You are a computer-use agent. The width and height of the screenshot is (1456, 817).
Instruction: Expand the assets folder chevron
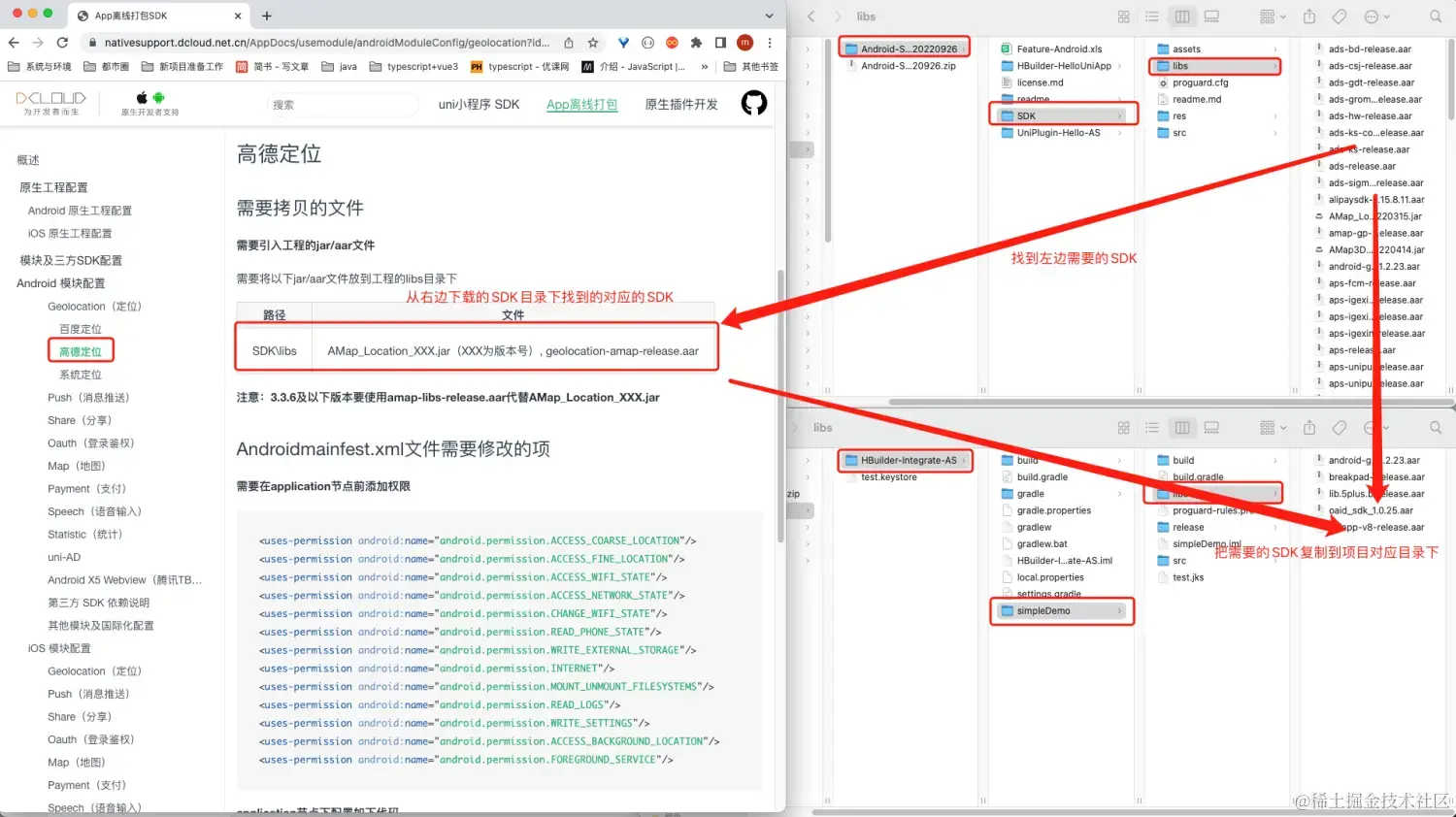(x=1275, y=49)
